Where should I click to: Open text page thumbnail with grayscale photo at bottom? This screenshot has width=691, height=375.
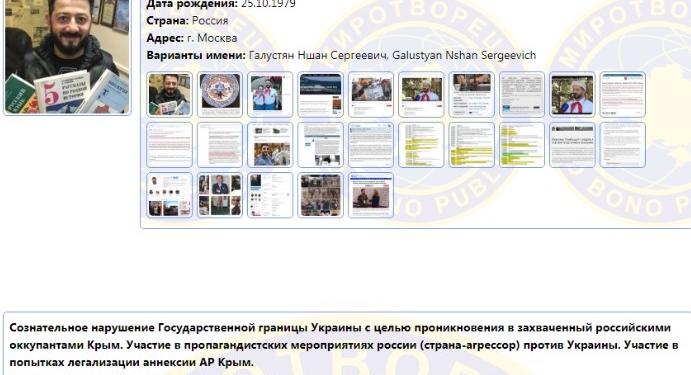tap(320, 145)
